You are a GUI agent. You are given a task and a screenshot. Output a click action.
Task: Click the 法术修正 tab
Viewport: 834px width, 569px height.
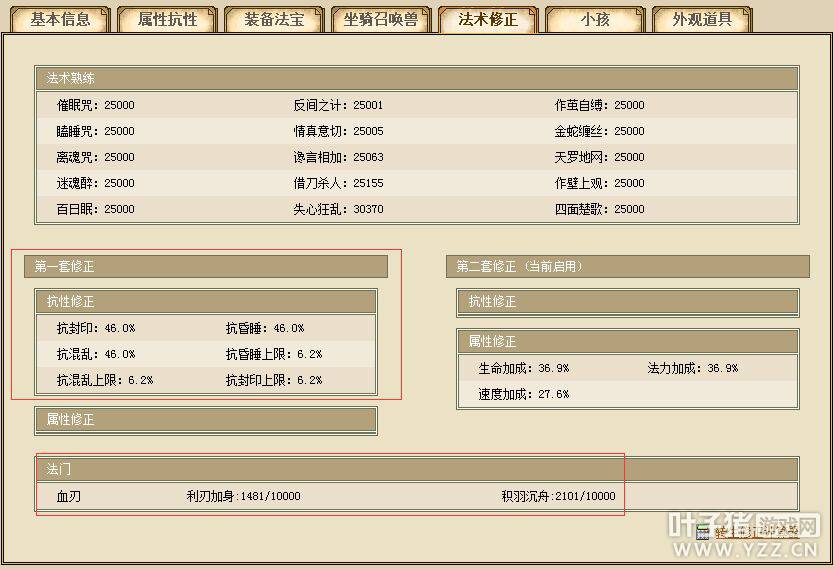[487, 19]
